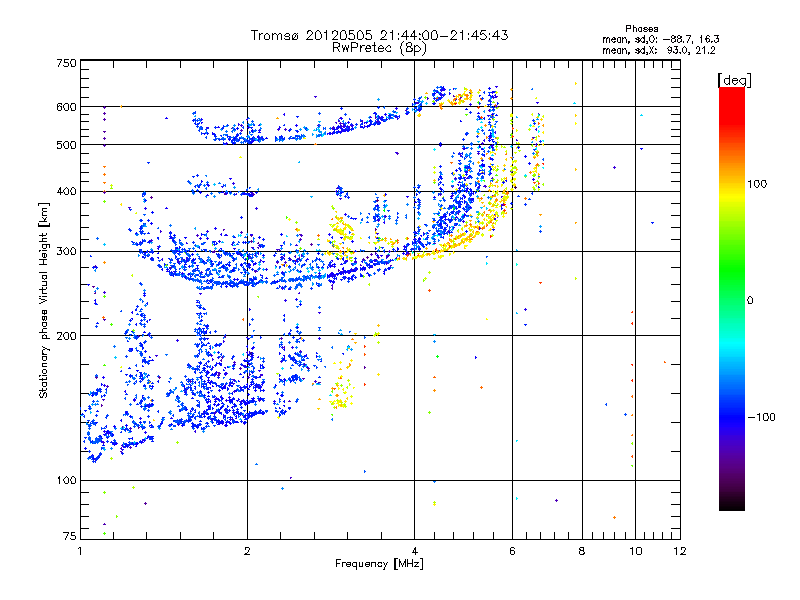Click the 'mean, sd,X: 93.0, 21.2' line
The image size is (800, 600).
(x=659, y=50)
